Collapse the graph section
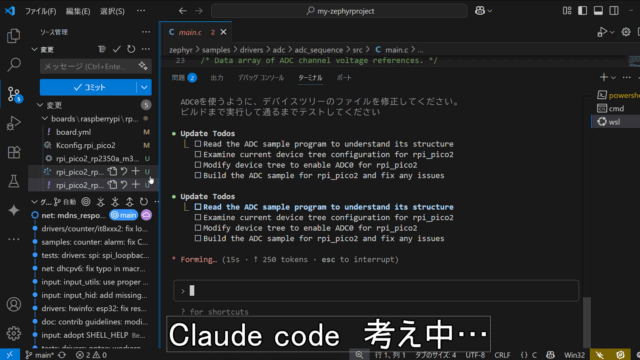Viewport: 640px width, 360px height. 35,202
